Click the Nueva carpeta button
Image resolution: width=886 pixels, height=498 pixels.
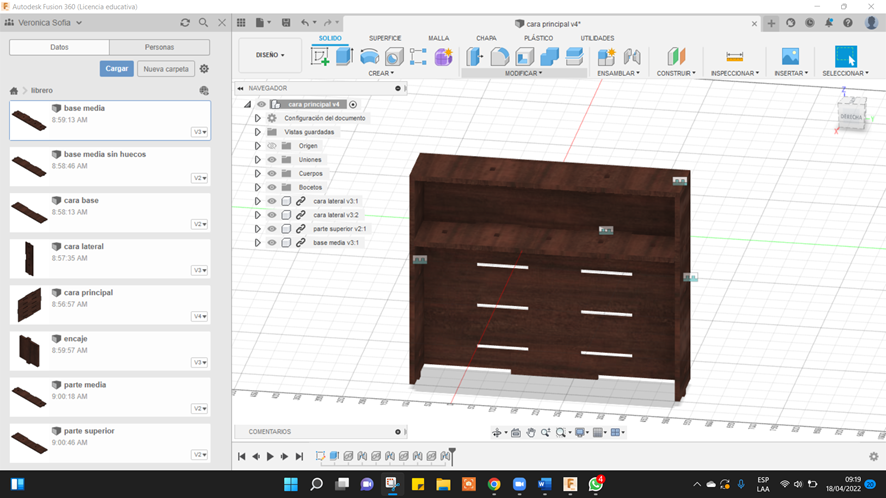coord(165,69)
